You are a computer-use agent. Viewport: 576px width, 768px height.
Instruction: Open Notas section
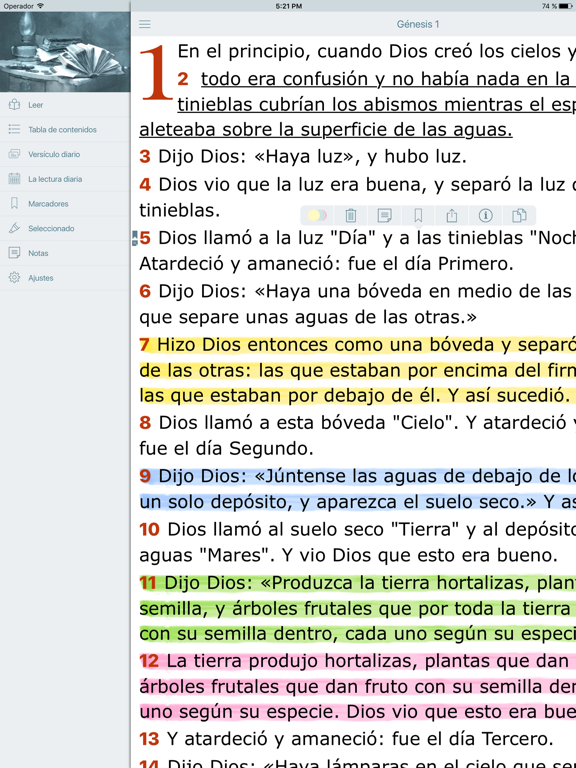[65, 253]
